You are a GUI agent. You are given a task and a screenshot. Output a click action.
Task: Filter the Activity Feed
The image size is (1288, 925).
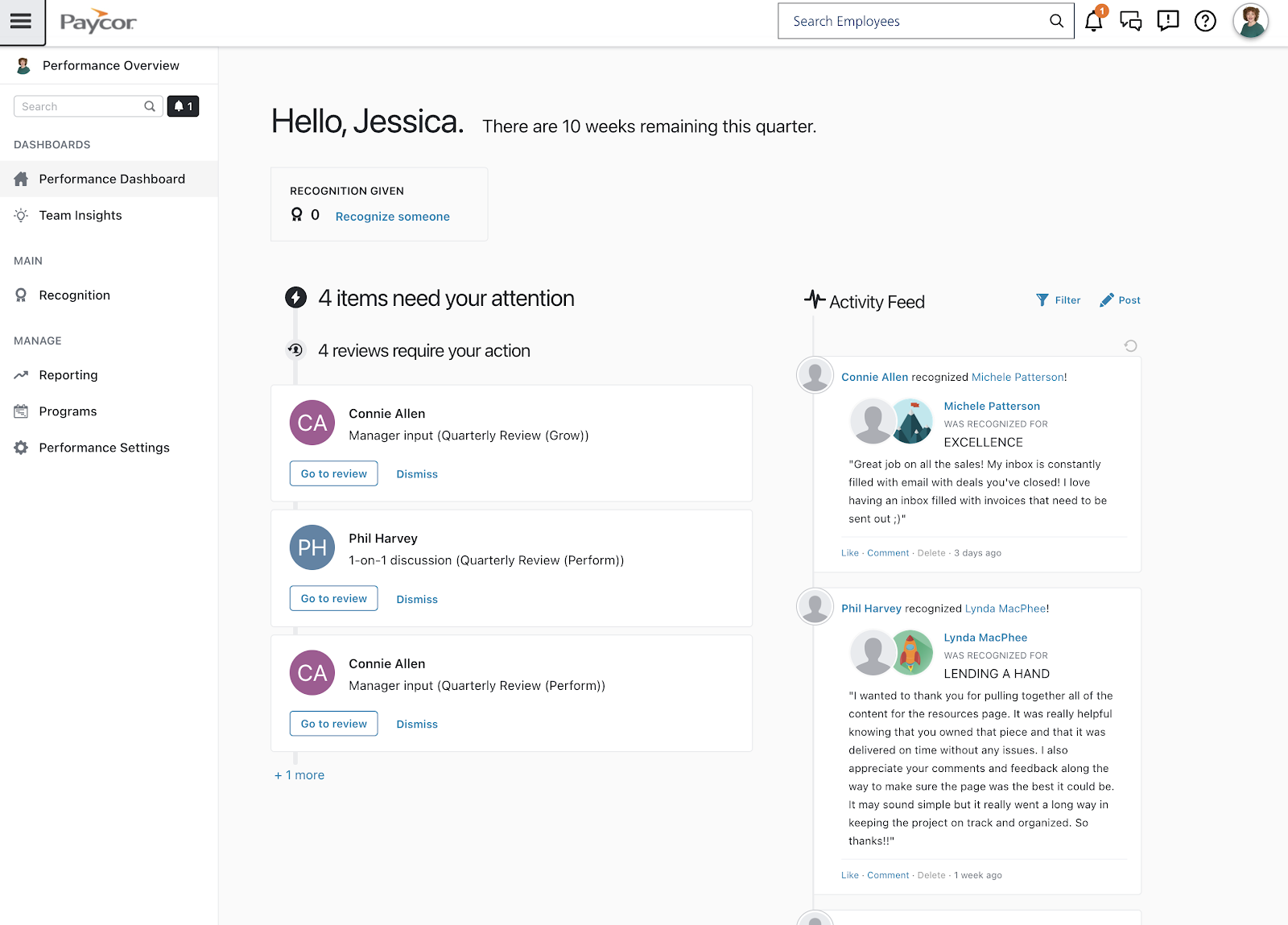pyautogui.click(x=1059, y=300)
